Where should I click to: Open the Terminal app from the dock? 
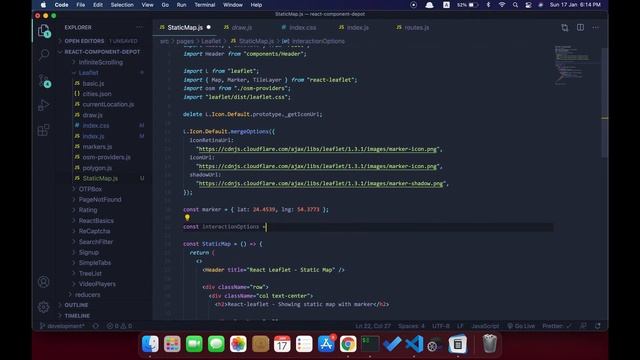370,344
